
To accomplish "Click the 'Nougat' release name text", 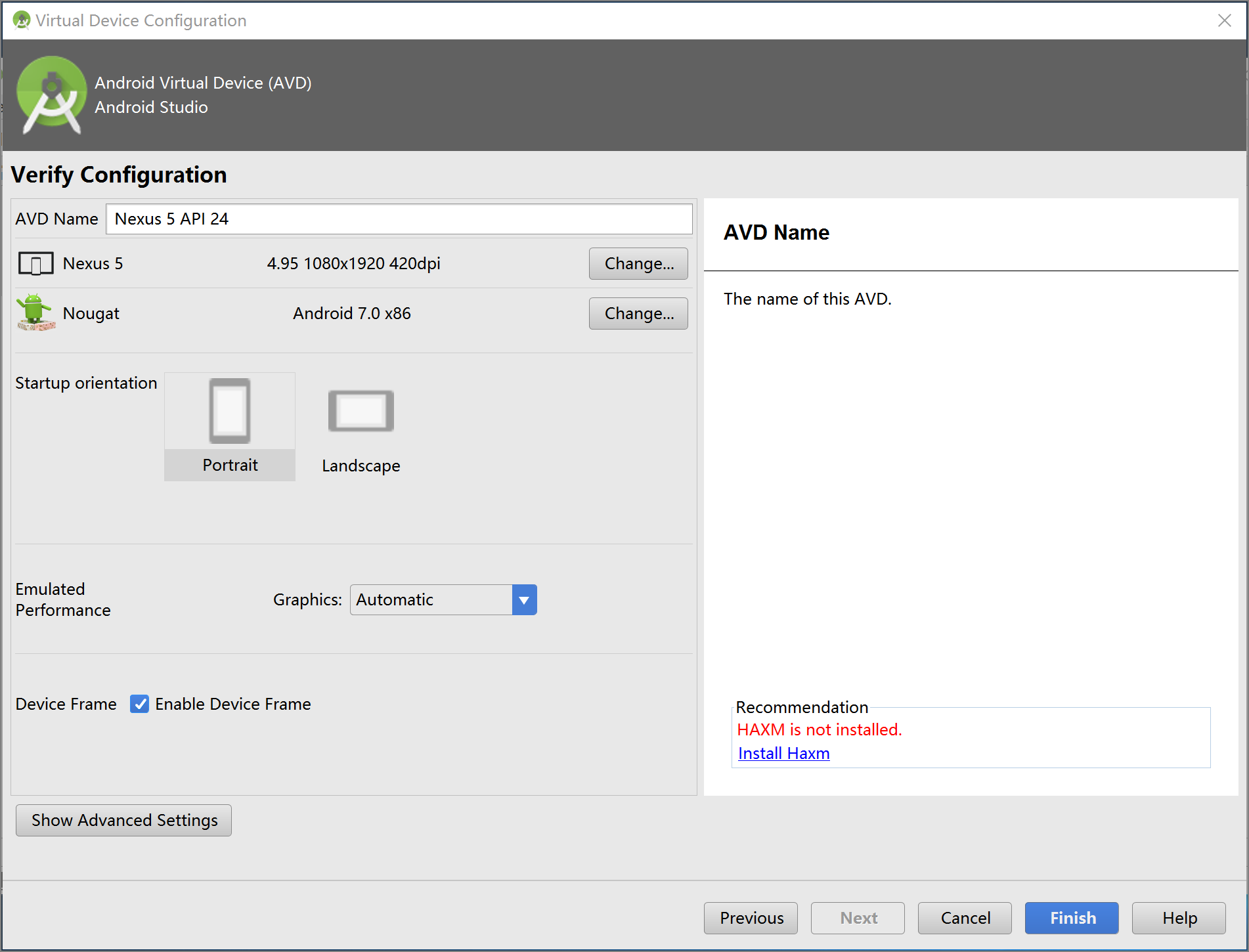I will coord(91,314).
